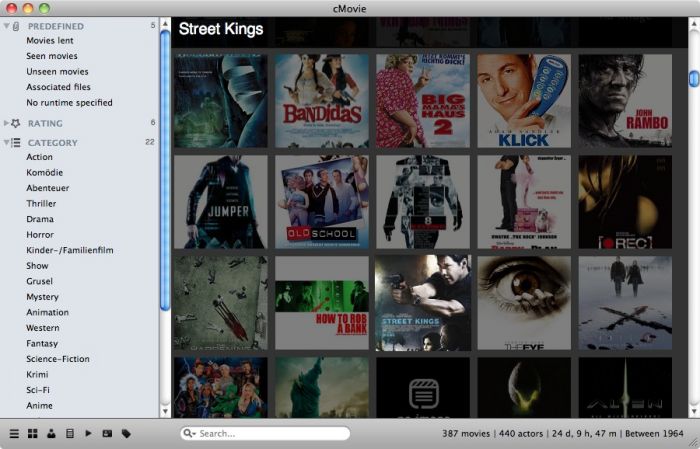This screenshot has width=700, height=449.
Task: Open the actors person icon in bottom toolbar
Action: click(51, 433)
